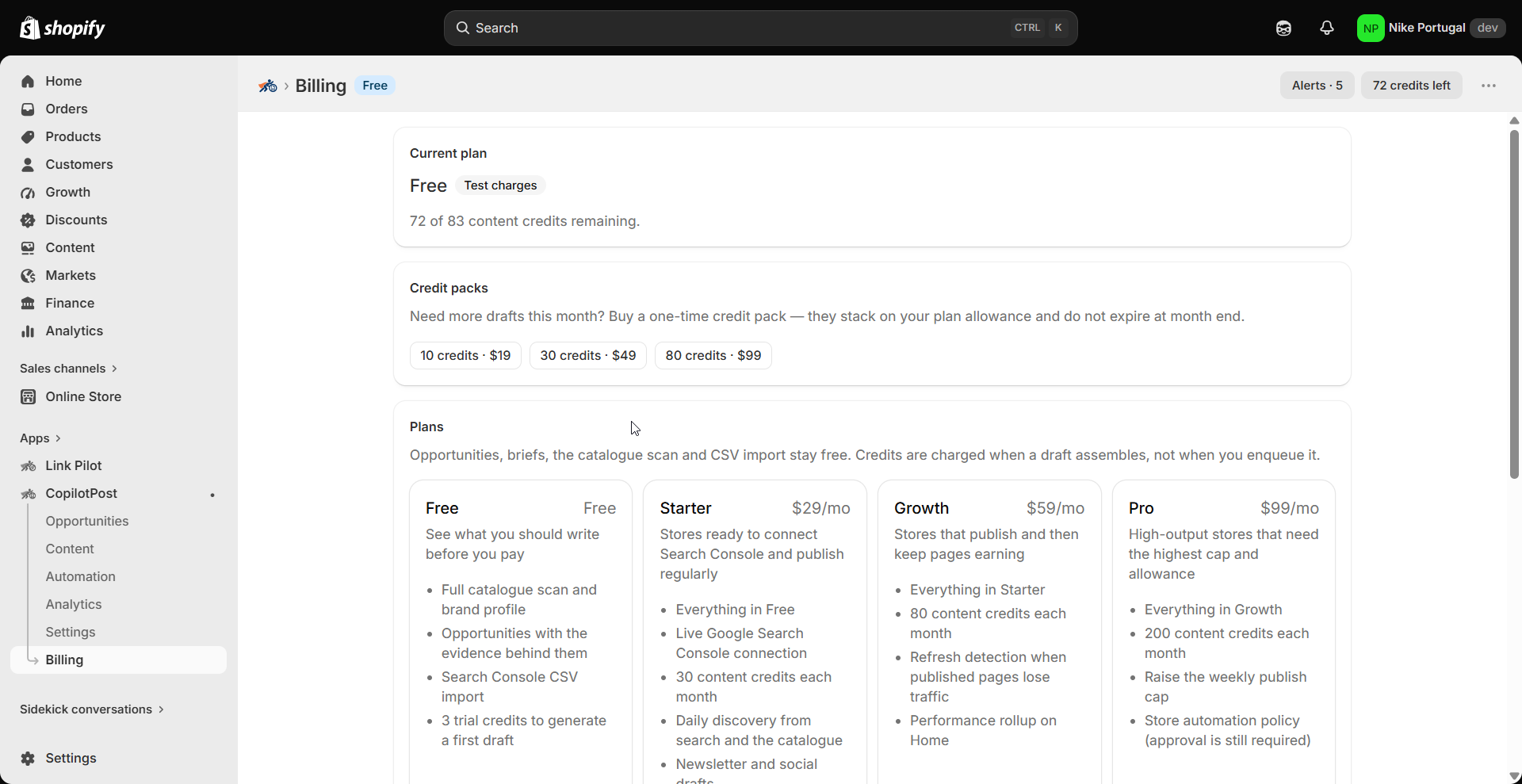Open Link Pilot app
The width and height of the screenshot is (1522, 784).
[118, 466]
